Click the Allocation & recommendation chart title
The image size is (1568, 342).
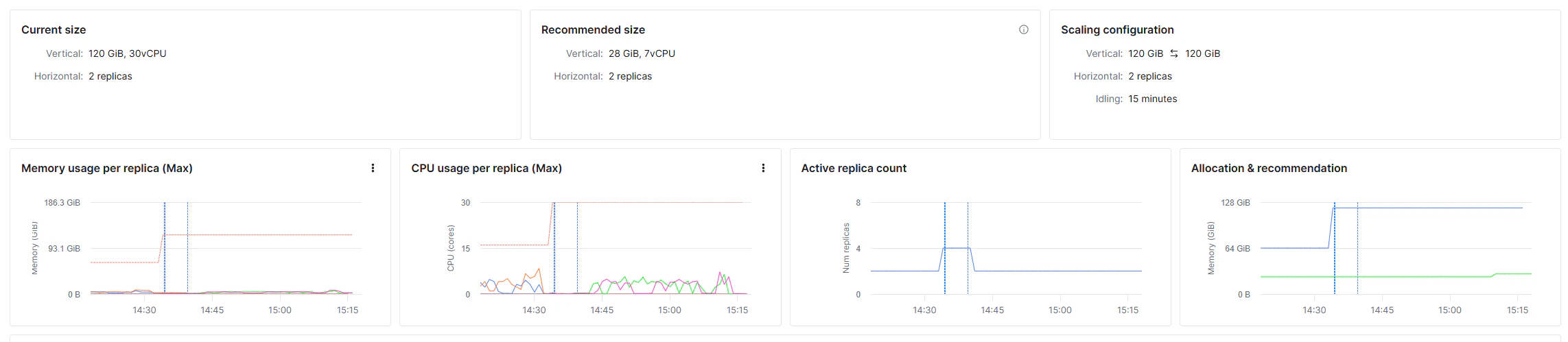click(x=1269, y=168)
